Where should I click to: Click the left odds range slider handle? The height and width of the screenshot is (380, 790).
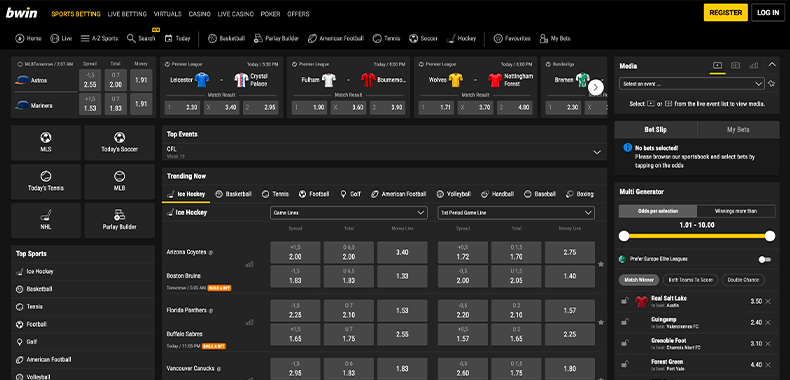(624, 236)
